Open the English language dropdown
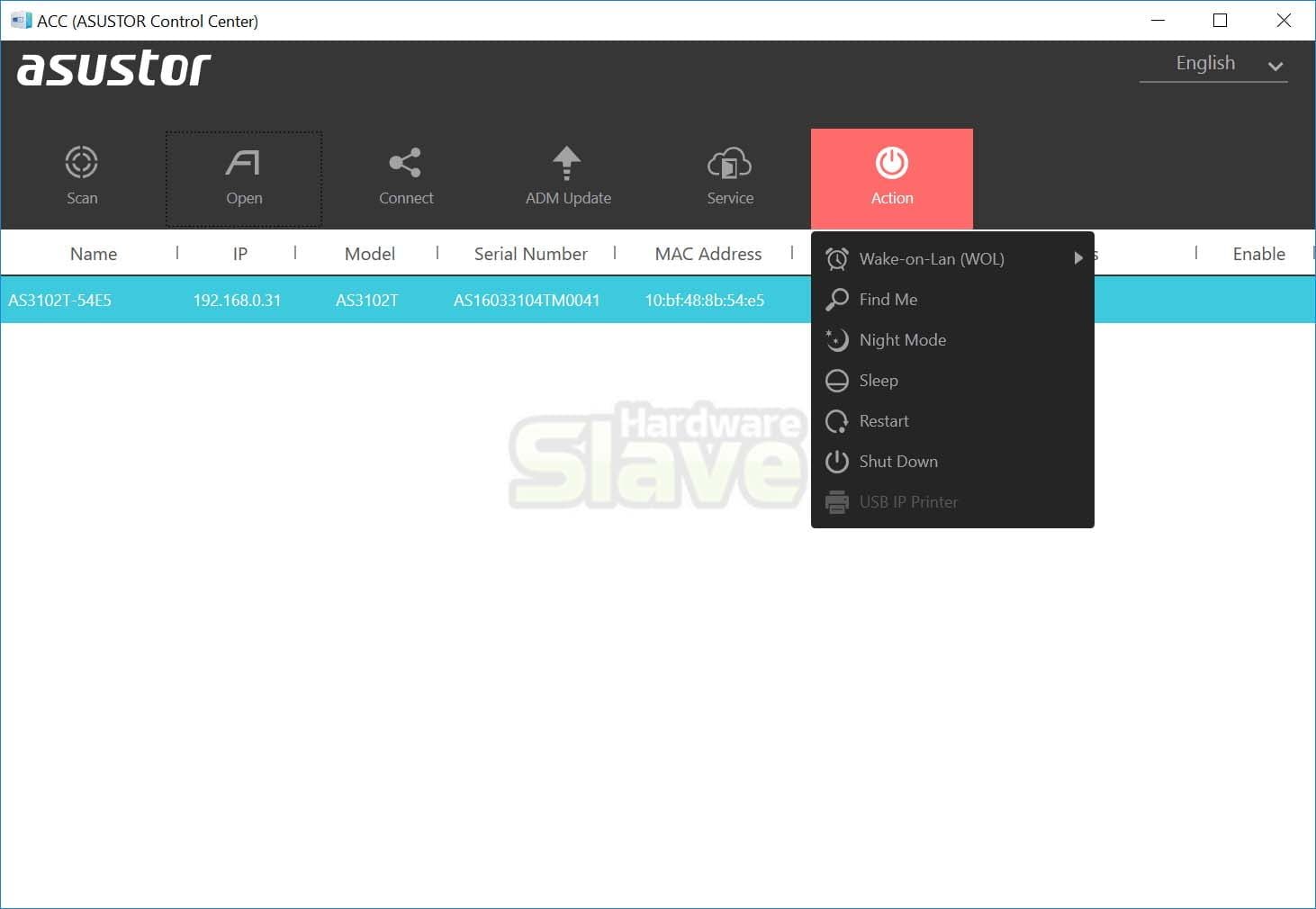 [1212, 64]
